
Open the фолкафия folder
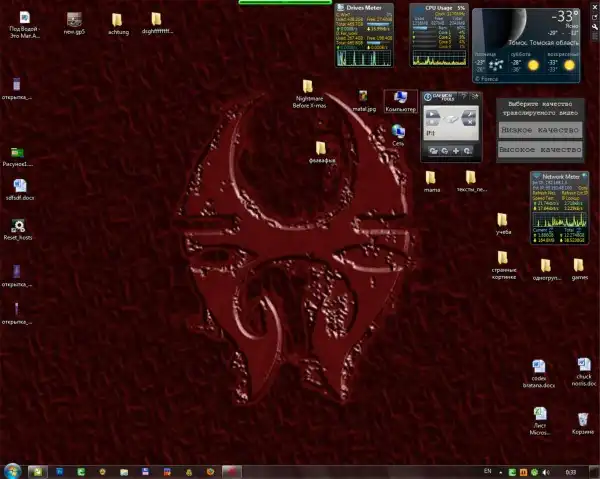(x=321, y=148)
